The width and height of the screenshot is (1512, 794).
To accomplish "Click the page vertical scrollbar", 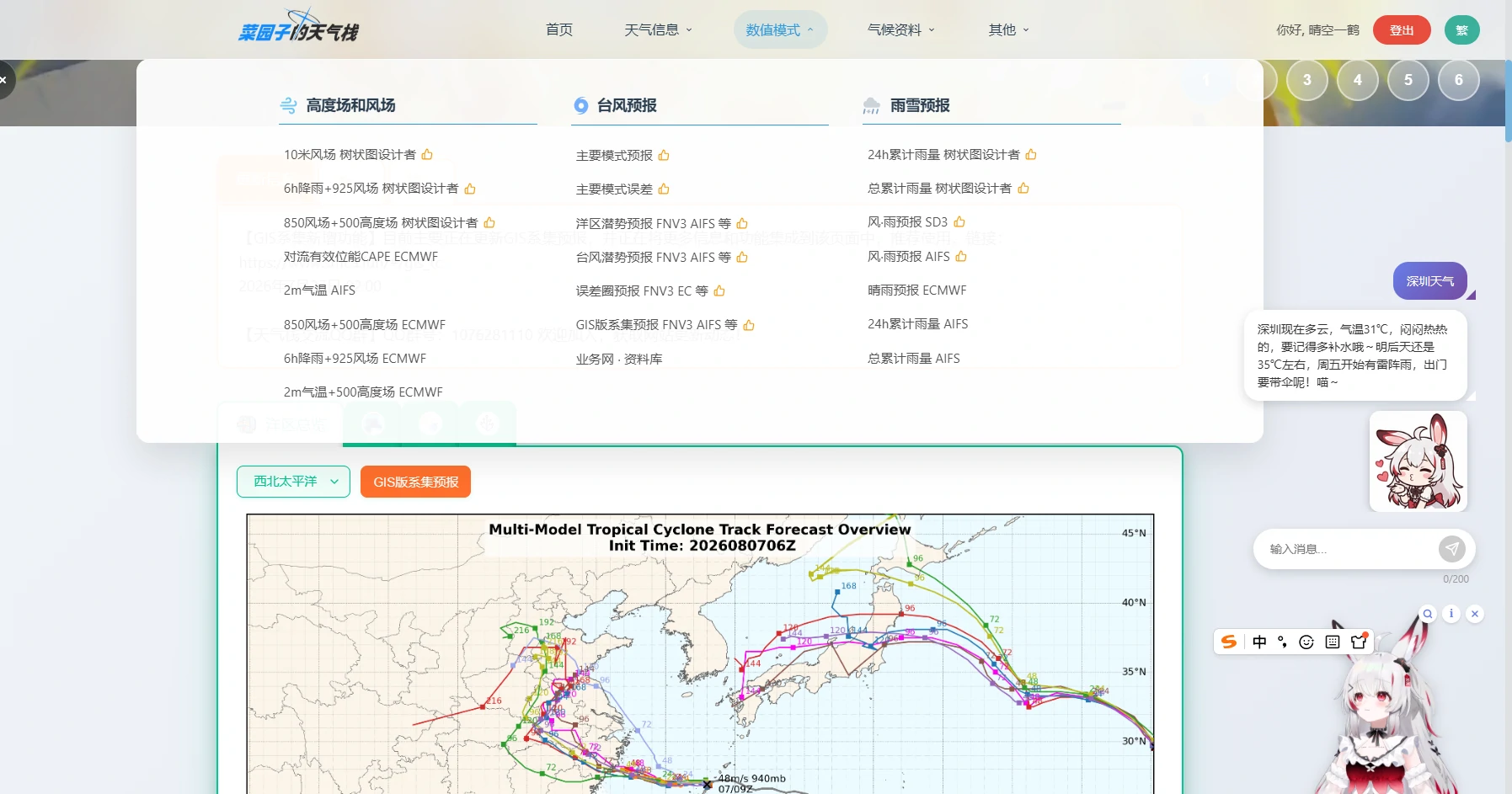I will (1508, 99).
